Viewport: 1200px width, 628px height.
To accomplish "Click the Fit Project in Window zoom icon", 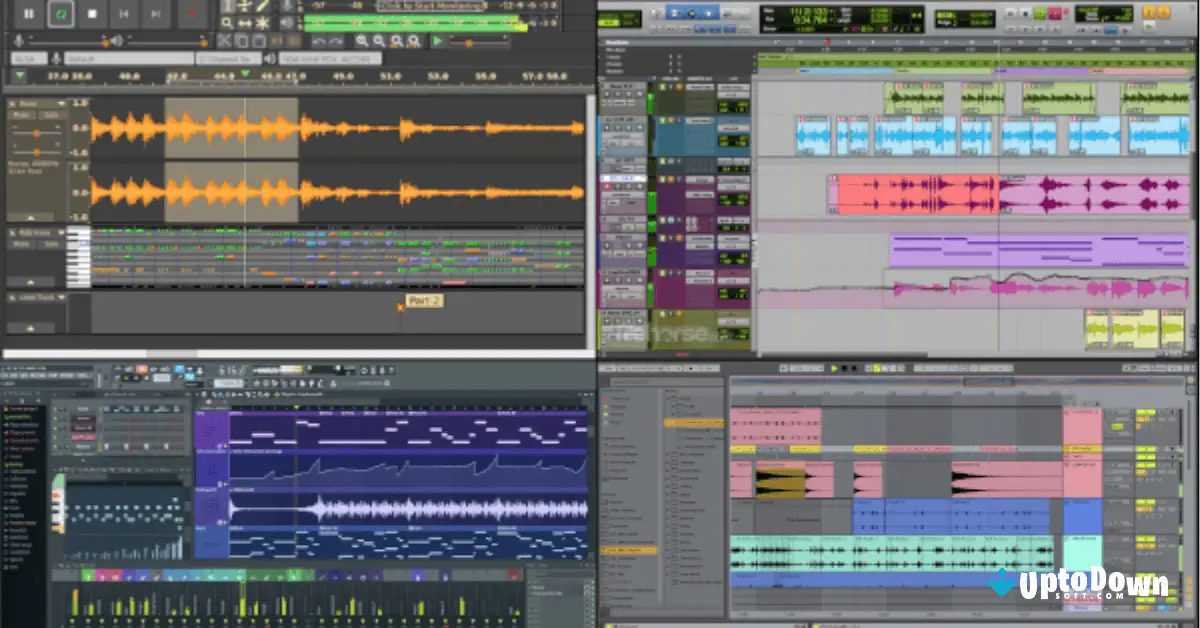I will click(x=413, y=41).
